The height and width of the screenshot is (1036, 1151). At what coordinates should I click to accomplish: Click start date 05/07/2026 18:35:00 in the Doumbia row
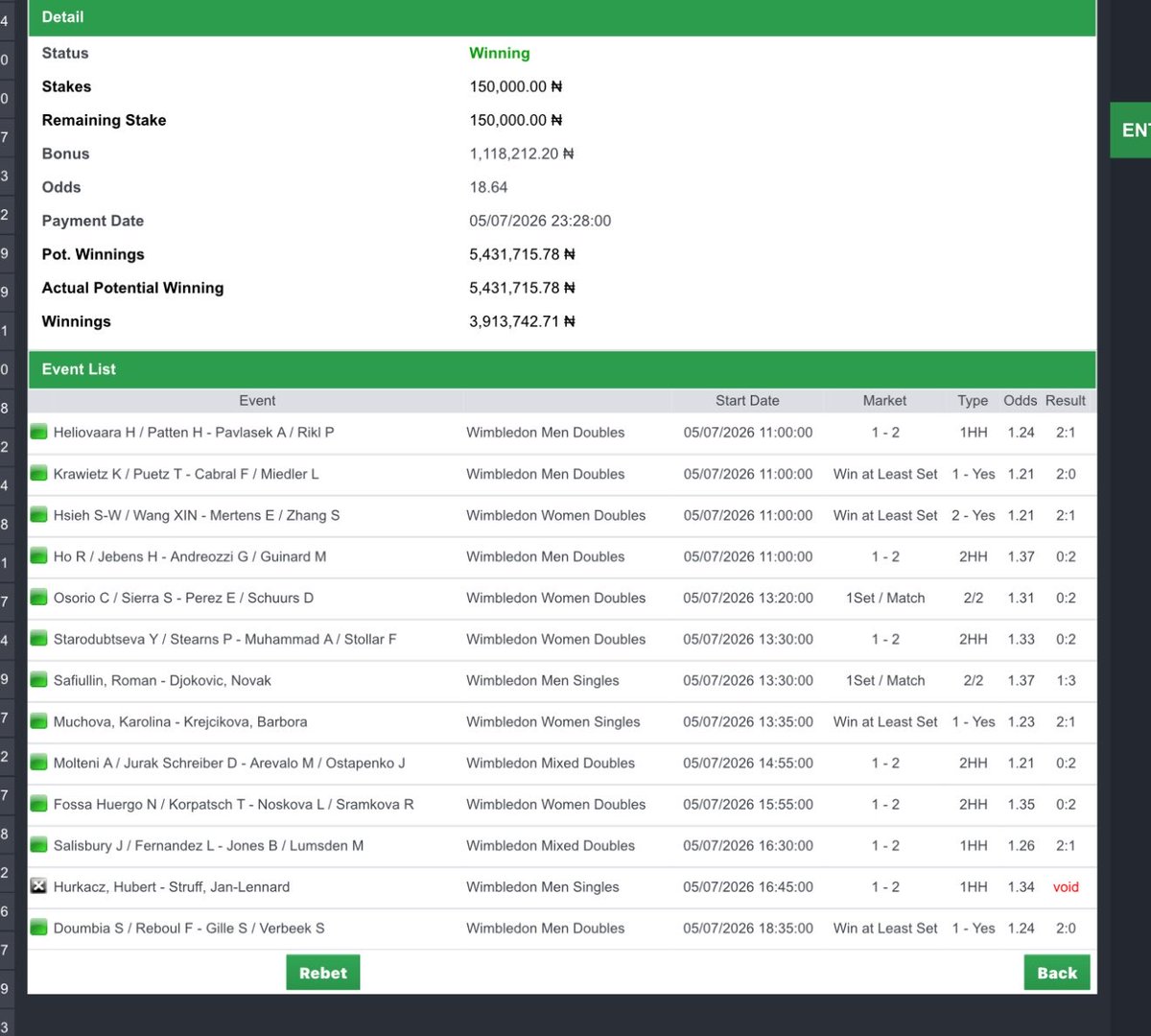click(748, 928)
